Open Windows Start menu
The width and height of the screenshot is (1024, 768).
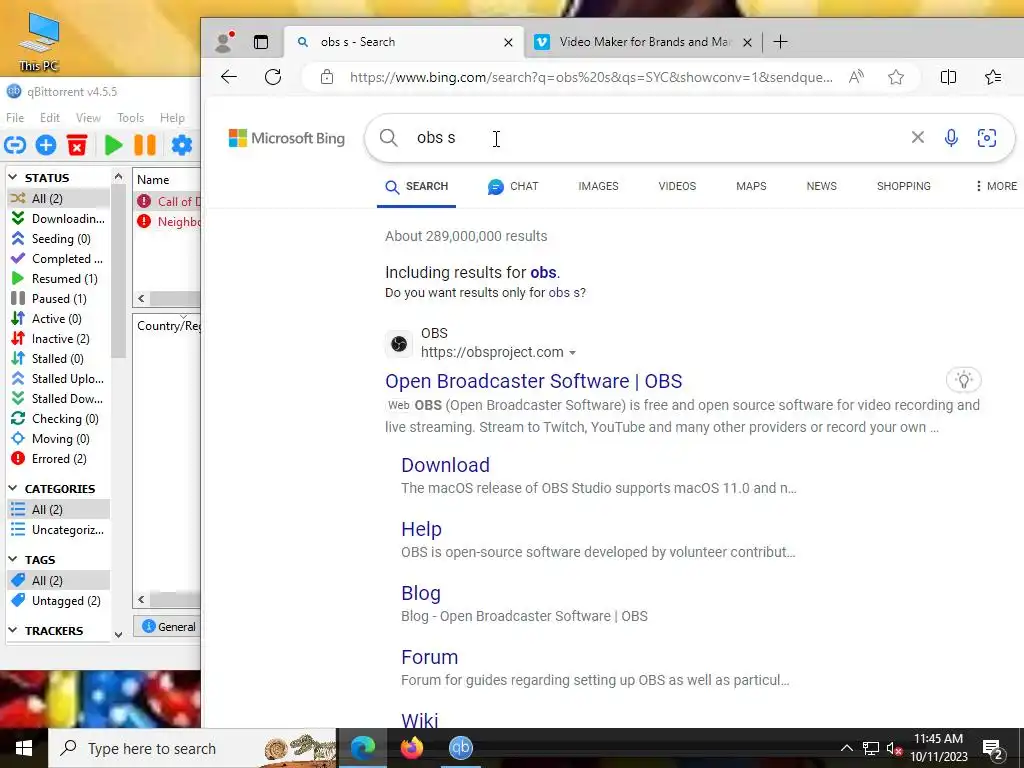(x=24, y=748)
